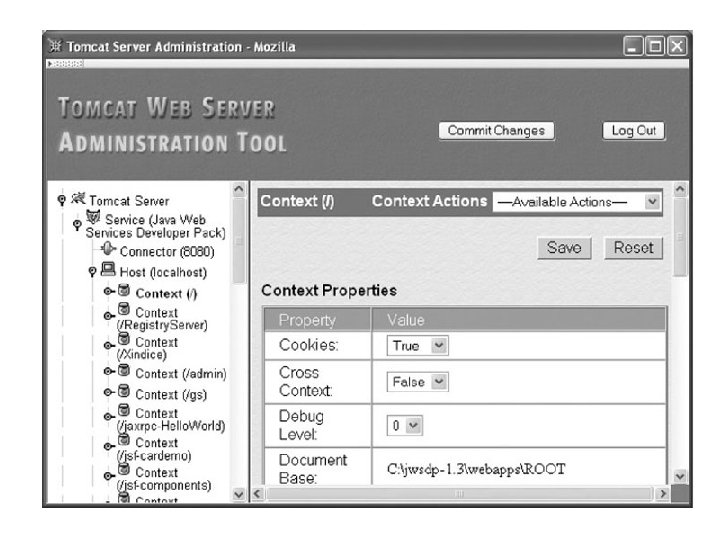
Task: Expand the Context (/Xindice) toggle
Action: click(109, 345)
